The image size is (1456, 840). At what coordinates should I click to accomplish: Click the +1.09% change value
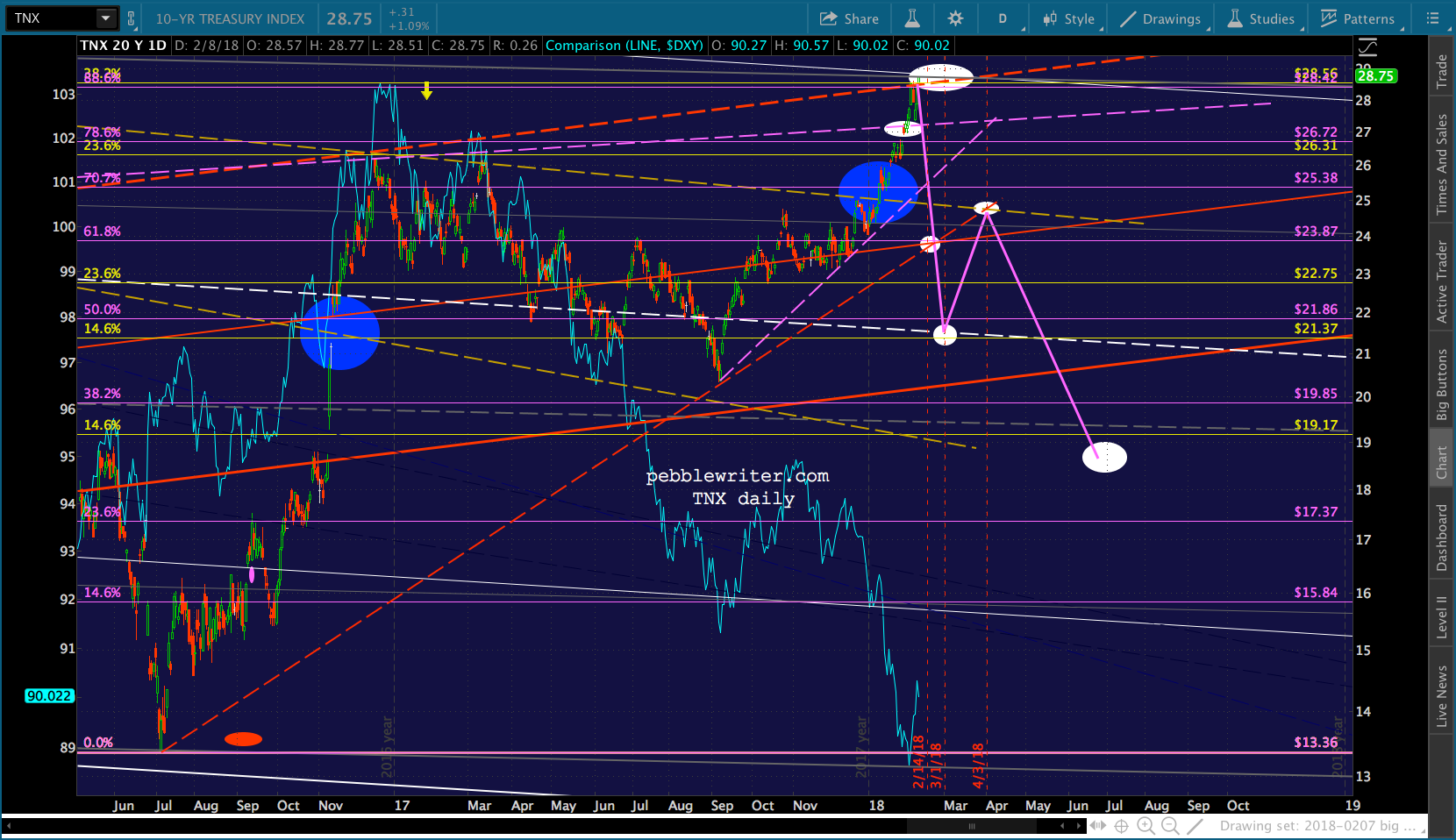coord(409,25)
